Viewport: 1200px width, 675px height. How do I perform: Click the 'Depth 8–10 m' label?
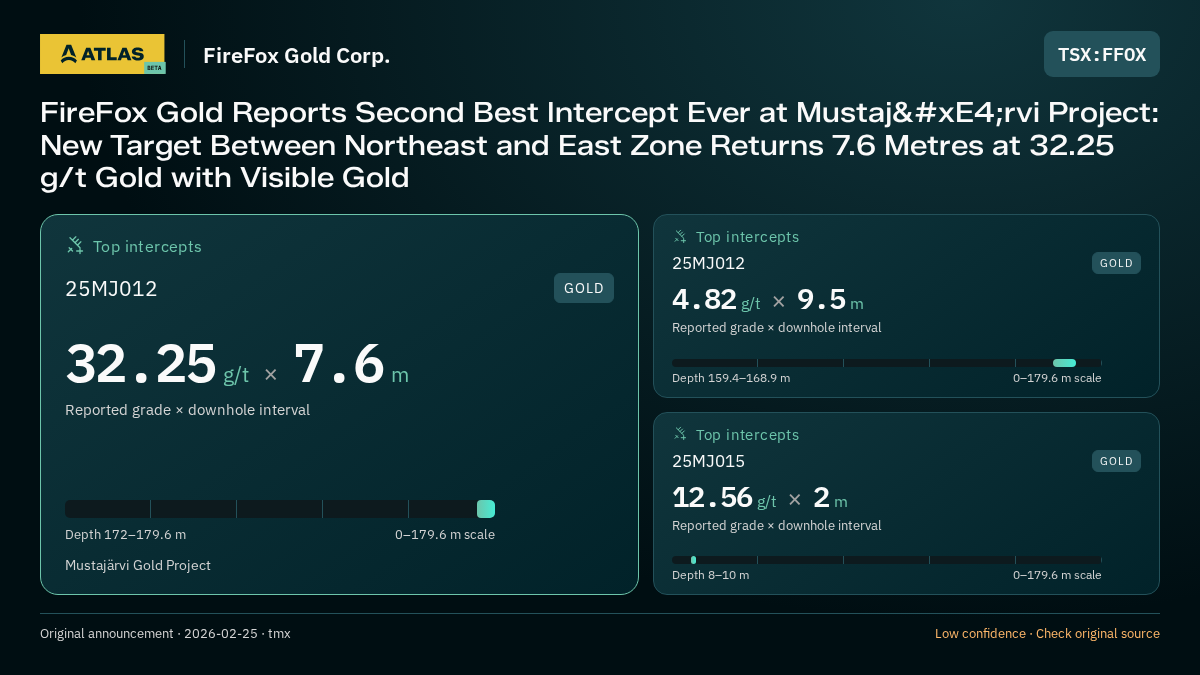[710, 575]
